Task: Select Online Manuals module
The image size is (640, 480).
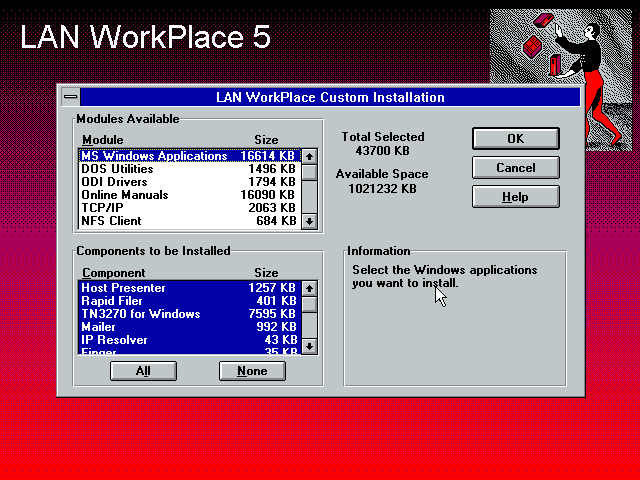Action: click(189, 195)
